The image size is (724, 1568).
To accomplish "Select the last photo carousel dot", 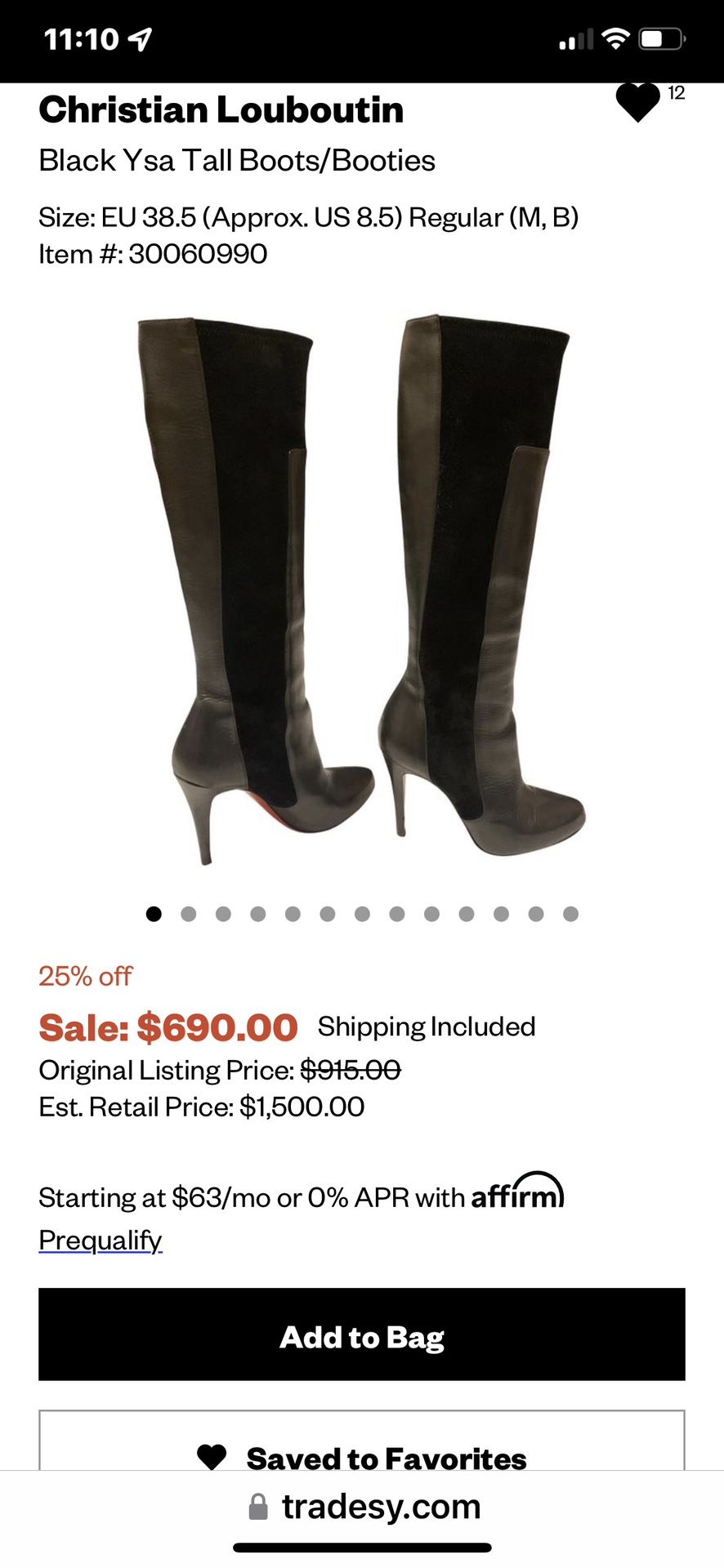I will pyautogui.click(x=571, y=914).
